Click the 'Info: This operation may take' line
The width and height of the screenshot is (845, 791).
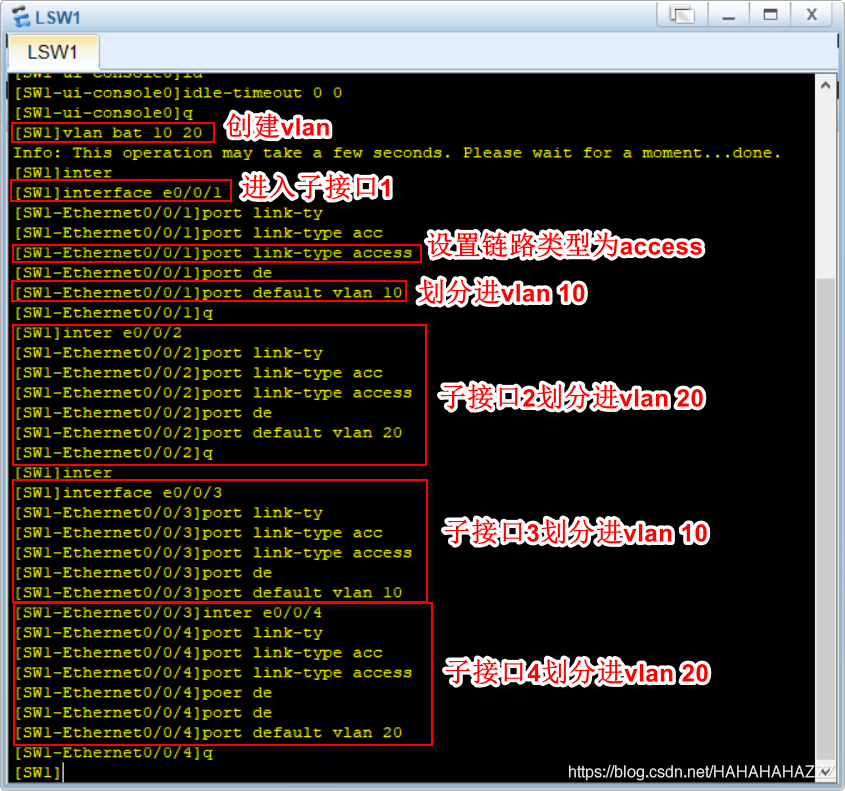tap(397, 152)
